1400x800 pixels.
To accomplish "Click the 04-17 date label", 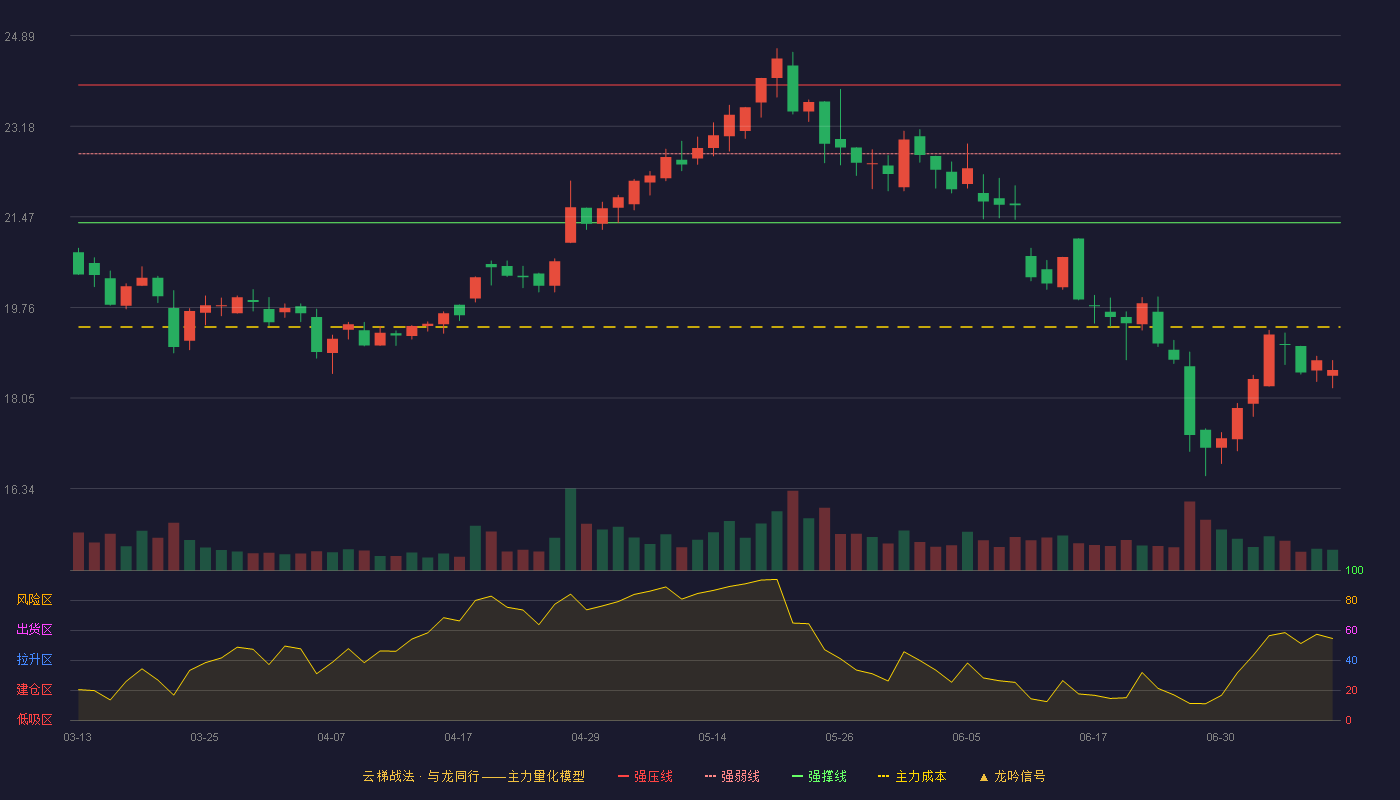I will [x=458, y=737].
